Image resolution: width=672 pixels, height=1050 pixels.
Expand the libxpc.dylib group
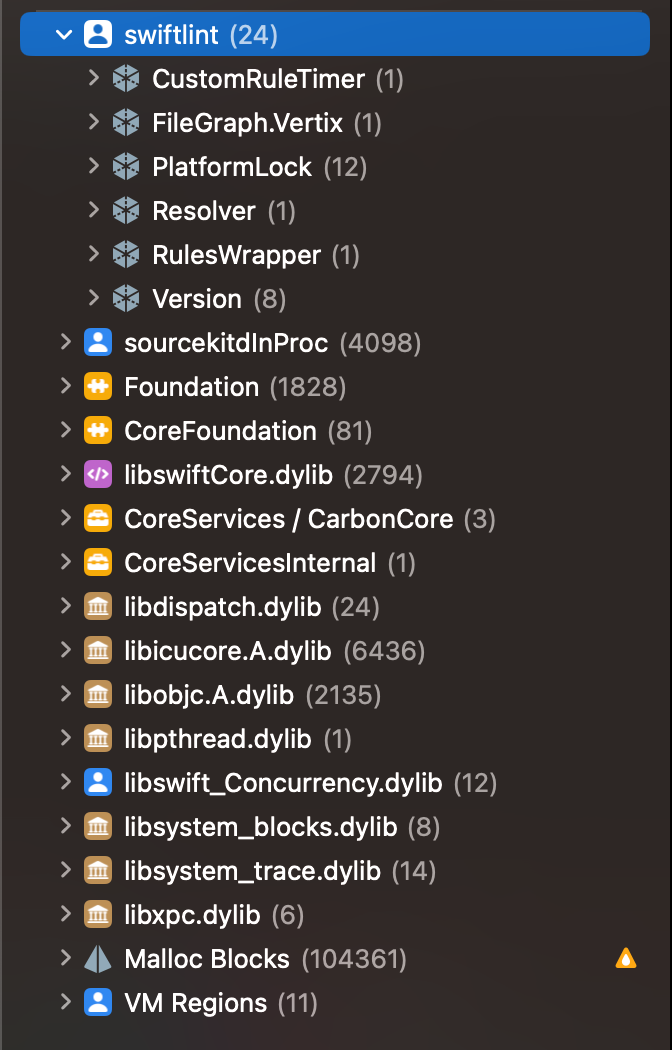tap(66, 914)
